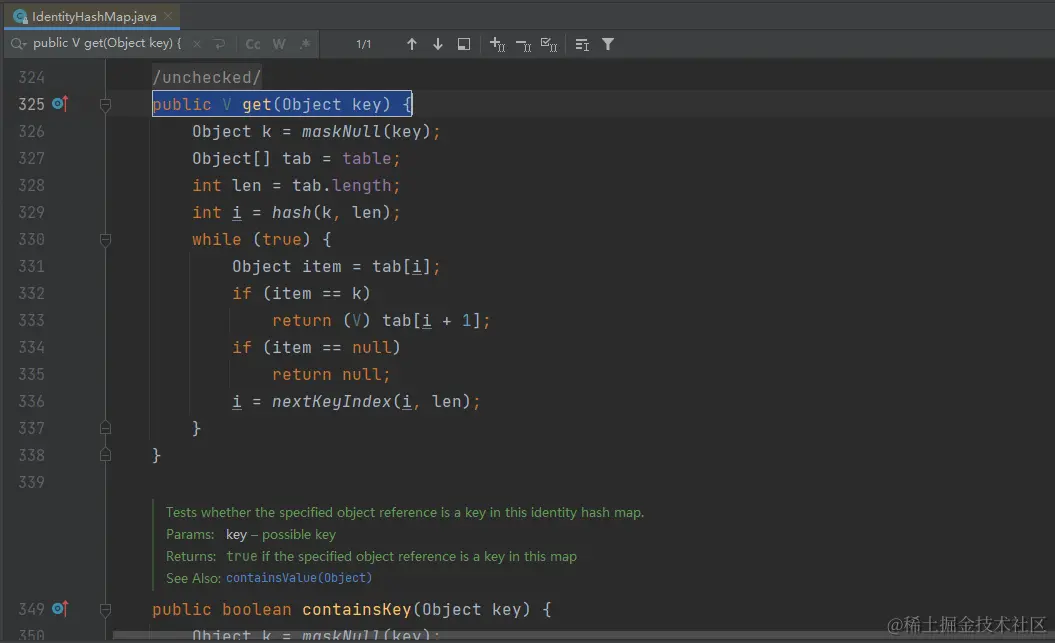Click the 'if (item == null)' condition

click(x=316, y=347)
